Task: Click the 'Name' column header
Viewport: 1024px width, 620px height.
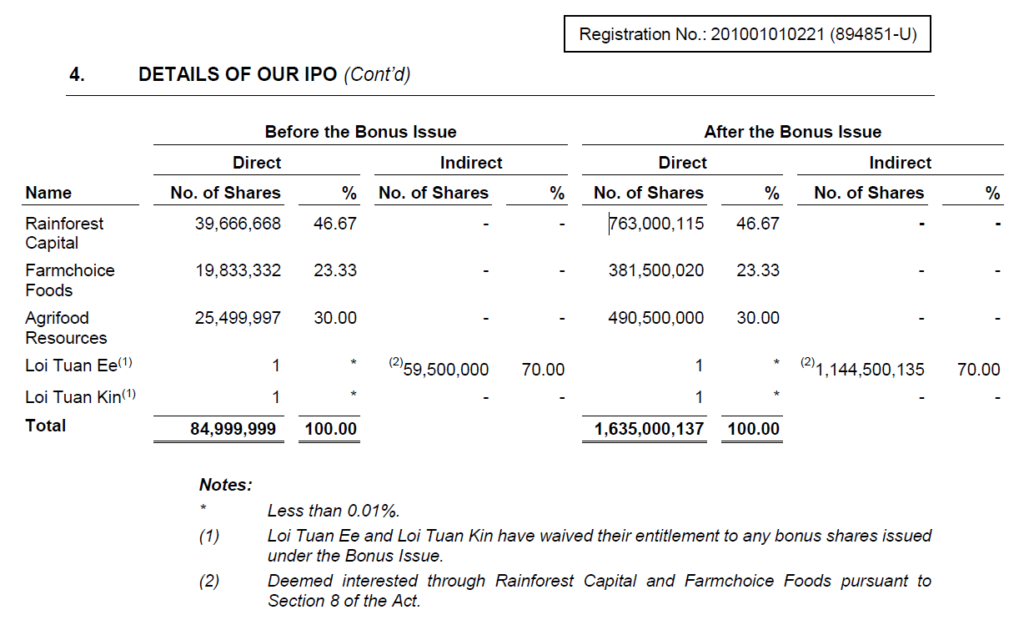Action: (x=49, y=193)
